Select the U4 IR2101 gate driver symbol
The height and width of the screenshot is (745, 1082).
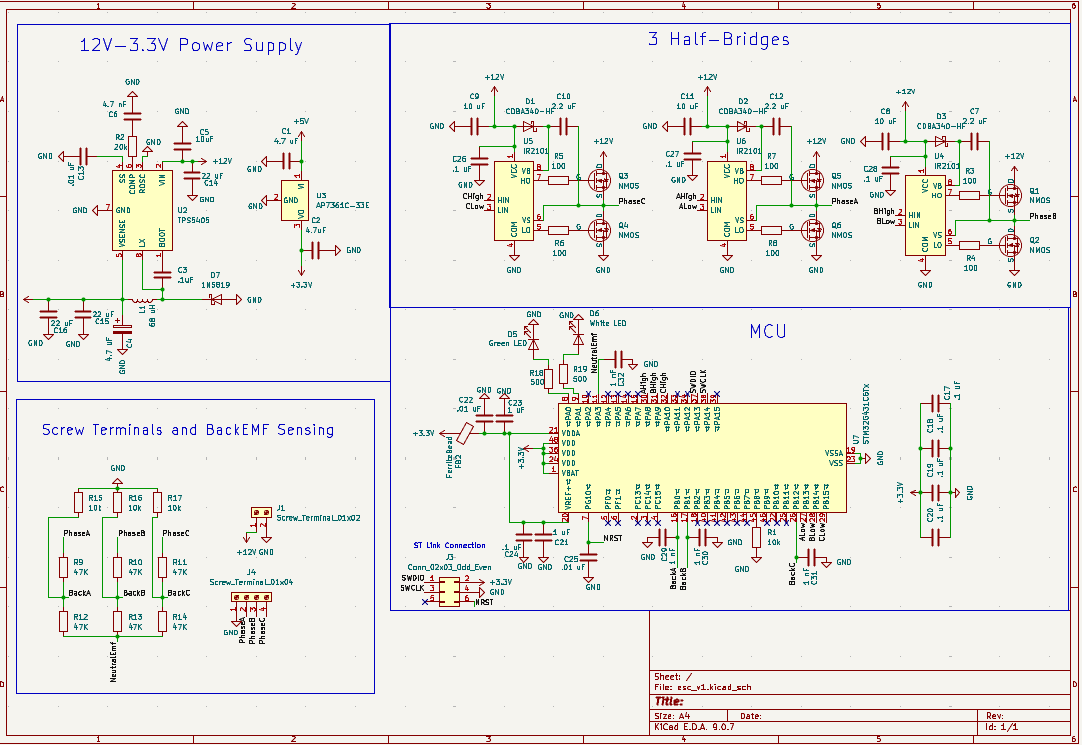[925, 215]
